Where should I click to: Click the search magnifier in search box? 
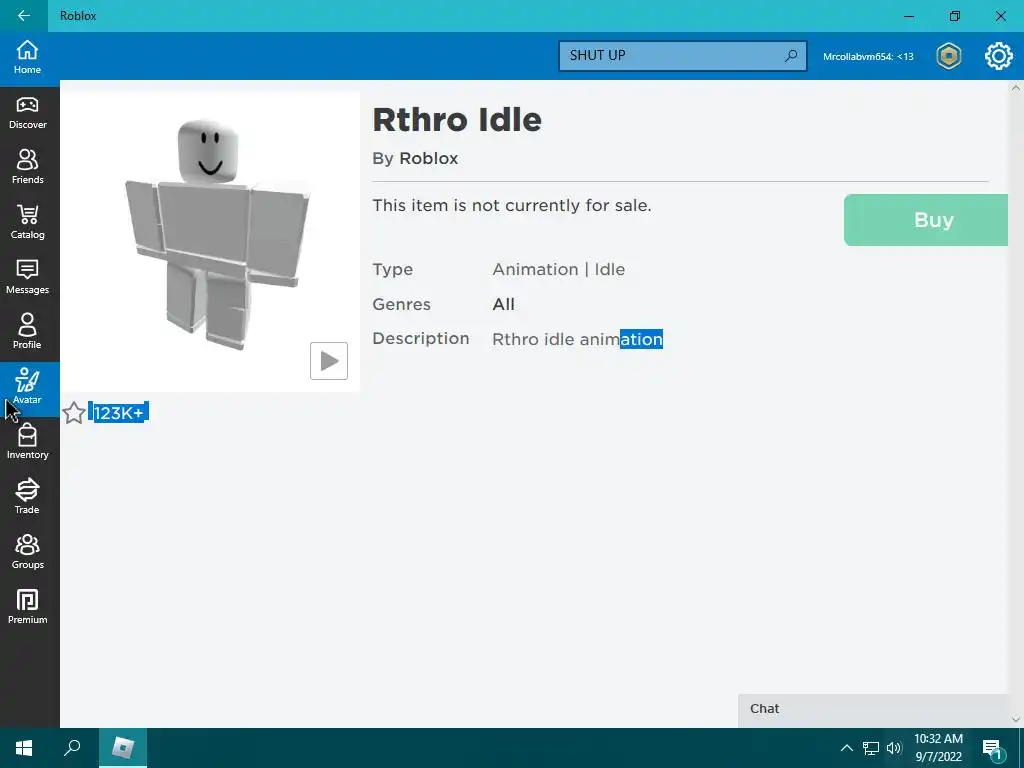[791, 56]
